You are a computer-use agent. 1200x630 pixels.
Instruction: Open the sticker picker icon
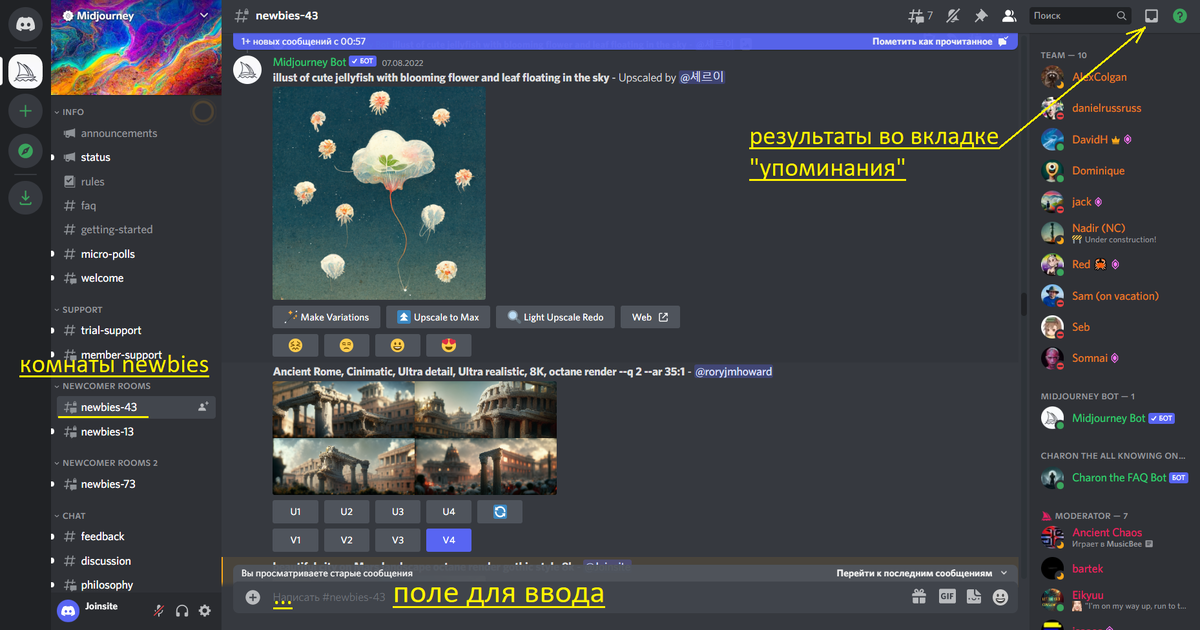[x=974, y=597]
